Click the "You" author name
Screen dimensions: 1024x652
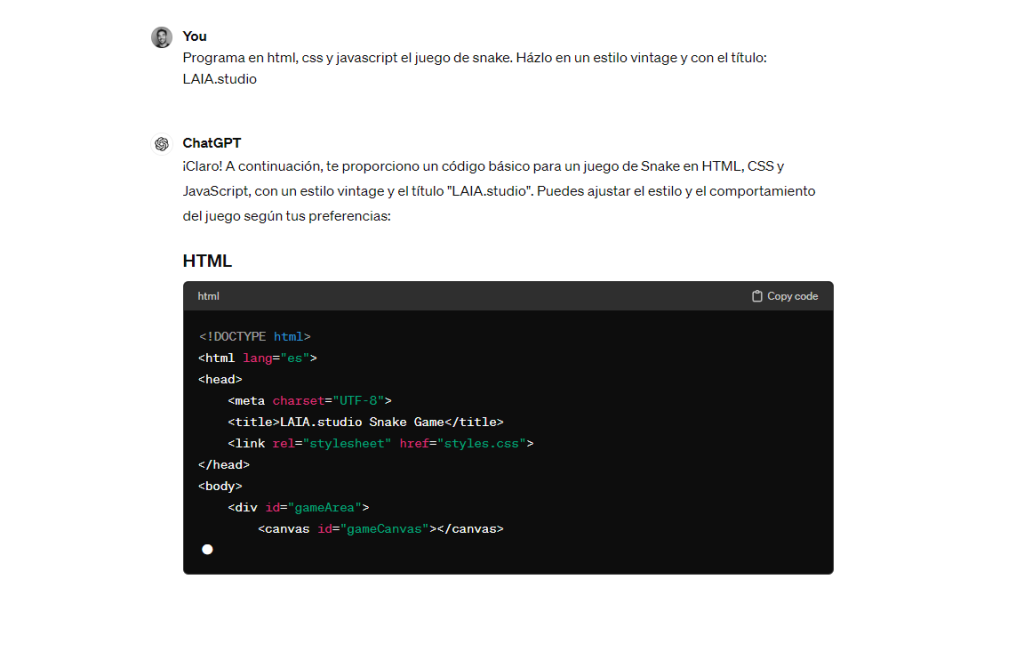point(194,36)
